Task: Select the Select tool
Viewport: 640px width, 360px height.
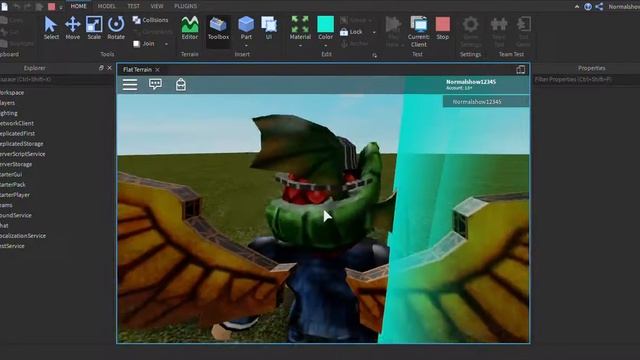Action: pyautogui.click(x=51, y=28)
